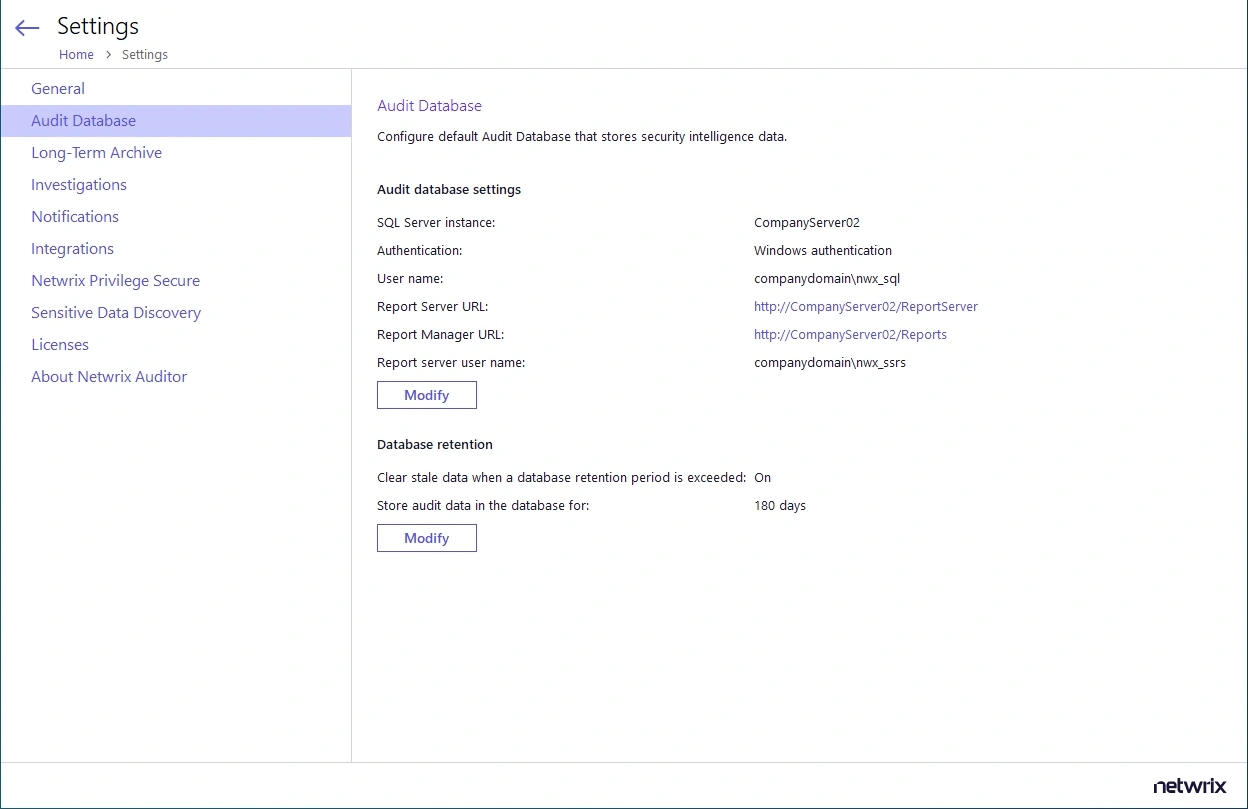The height and width of the screenshot is (809, 1248).
Task: Click the back arrow icon
Action: 26,27
